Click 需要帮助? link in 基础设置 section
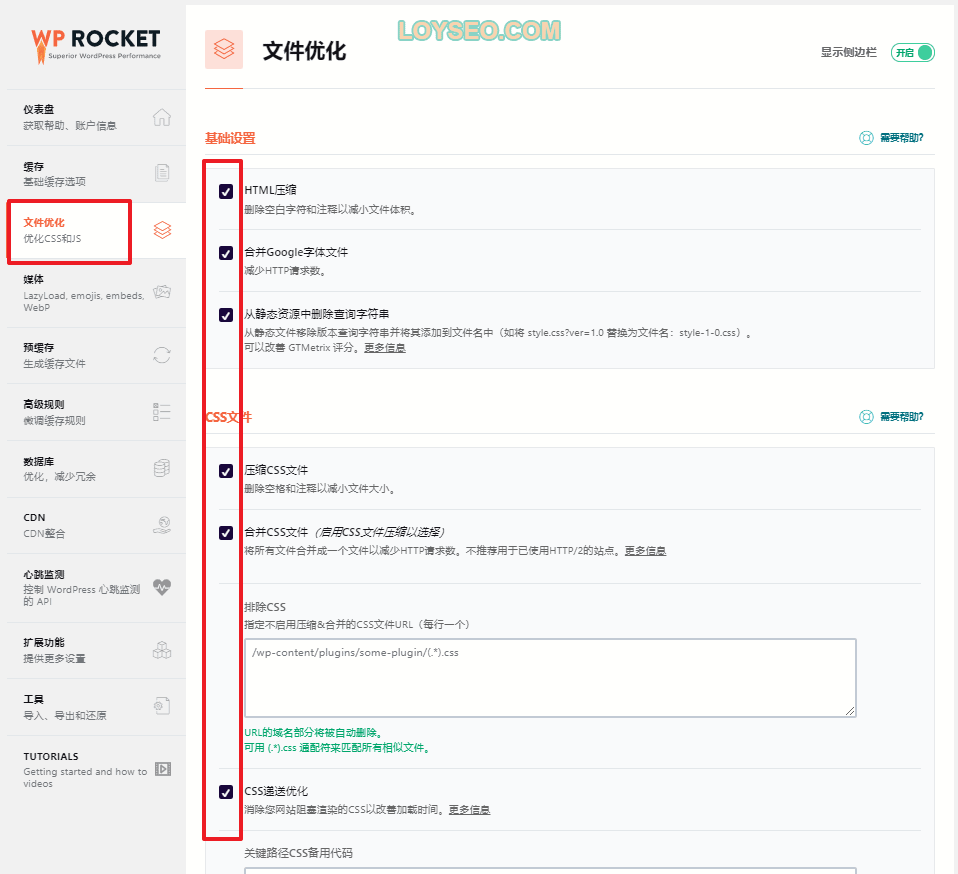Viewport: 958px width, 874px height. click(x=902, y=138)
